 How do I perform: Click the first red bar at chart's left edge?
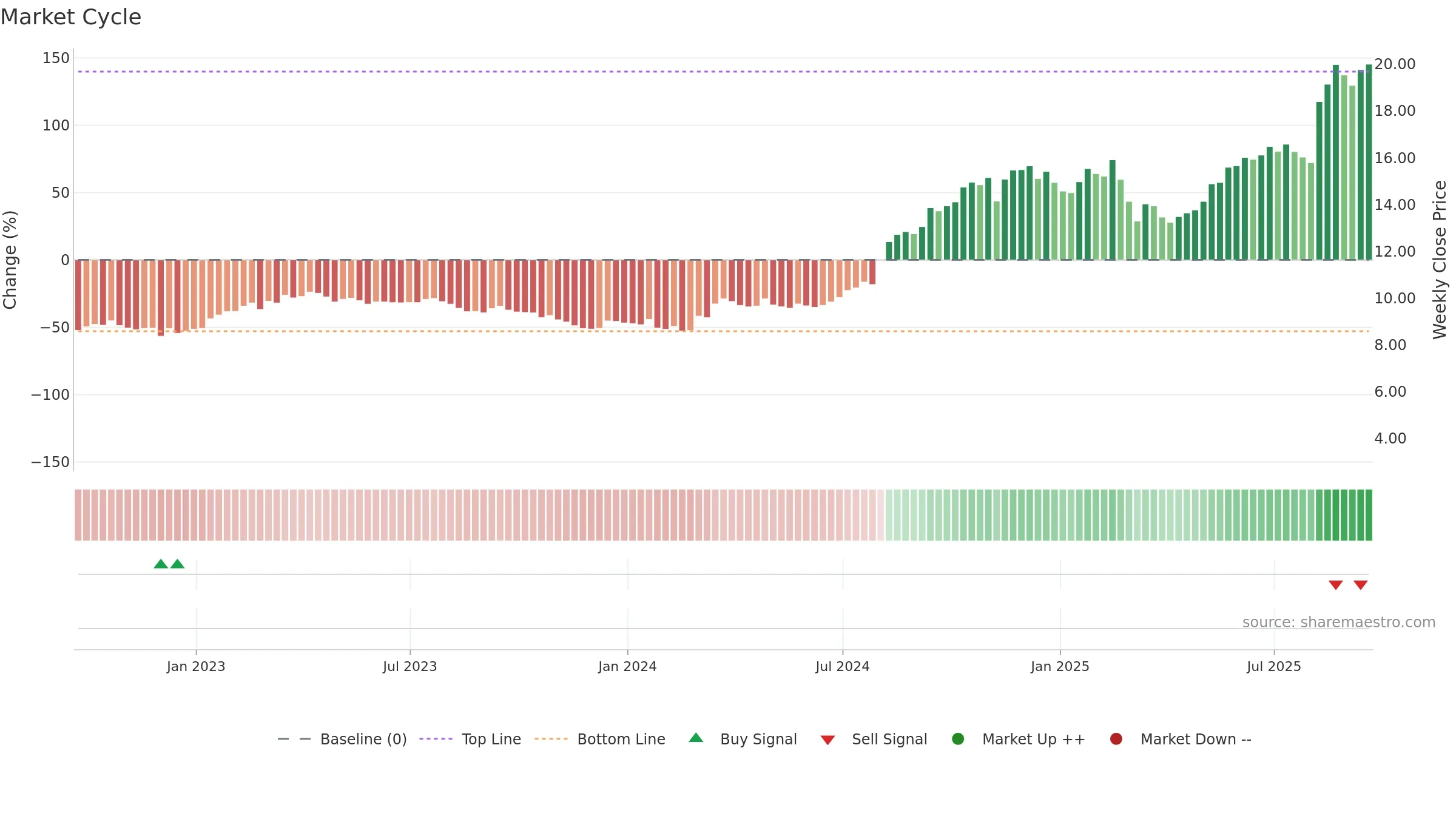(x=78, y=295)
